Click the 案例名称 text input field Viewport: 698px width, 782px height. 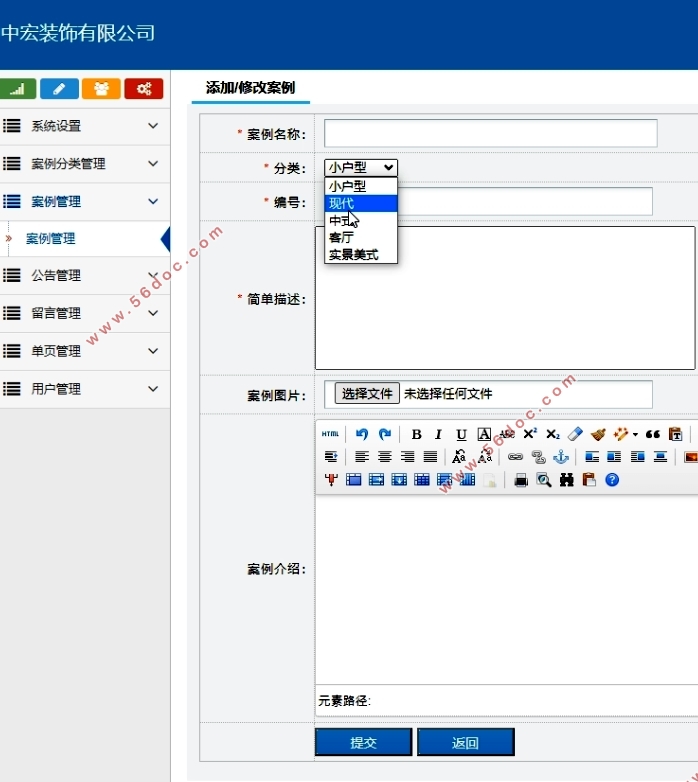tap(490, 133)
